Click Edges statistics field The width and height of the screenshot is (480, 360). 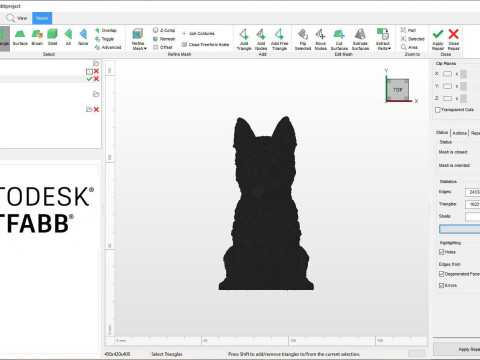pos(473,192)
